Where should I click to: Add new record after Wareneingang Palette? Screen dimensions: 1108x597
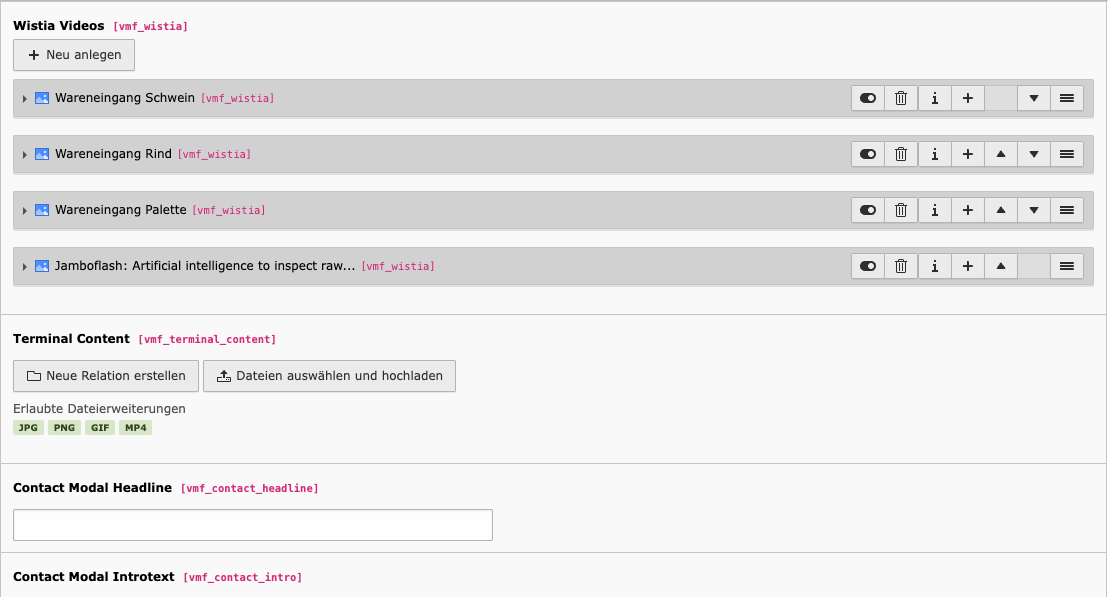pos(967,210)
